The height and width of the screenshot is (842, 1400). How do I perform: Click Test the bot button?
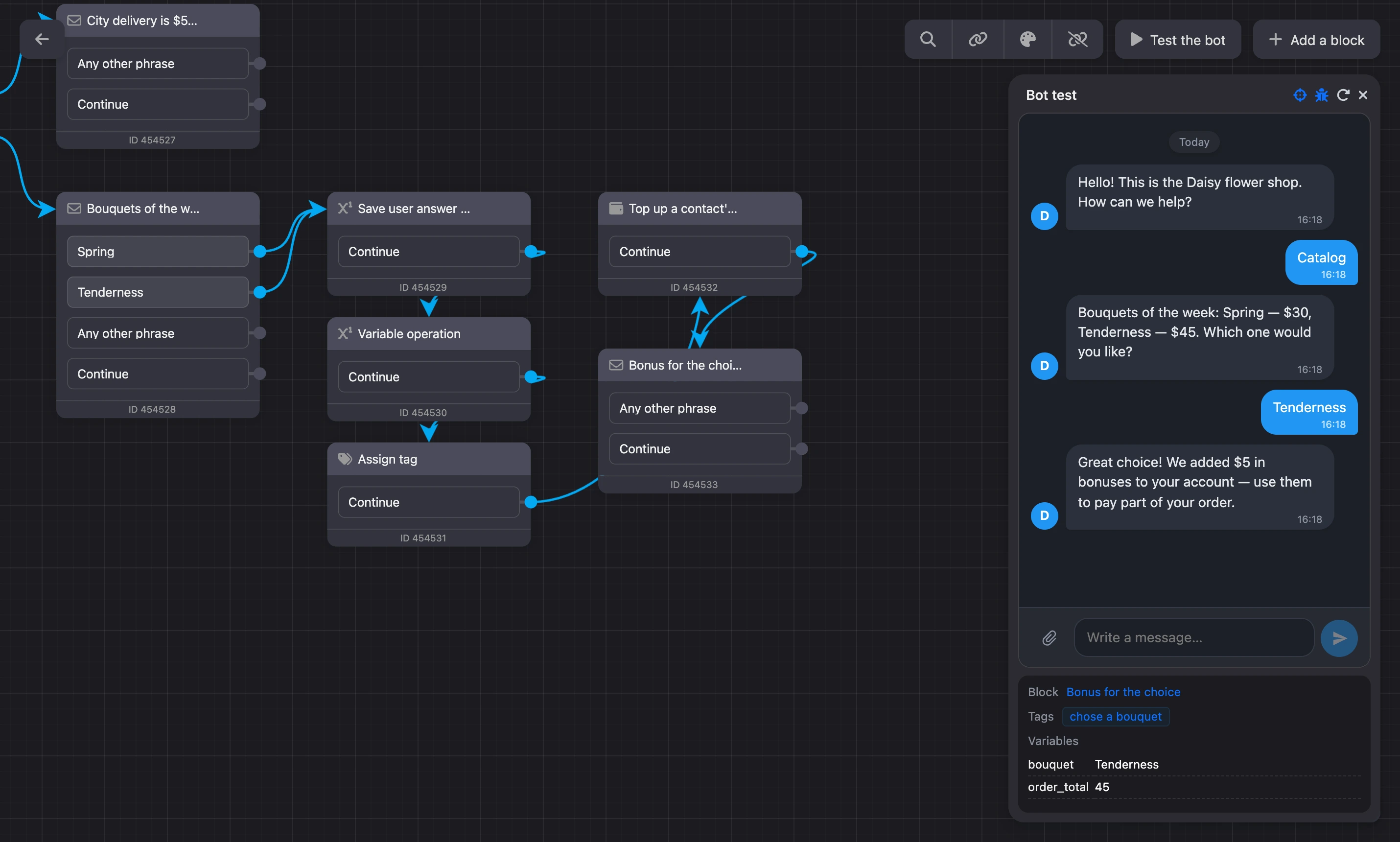(x=1178, y=40)
